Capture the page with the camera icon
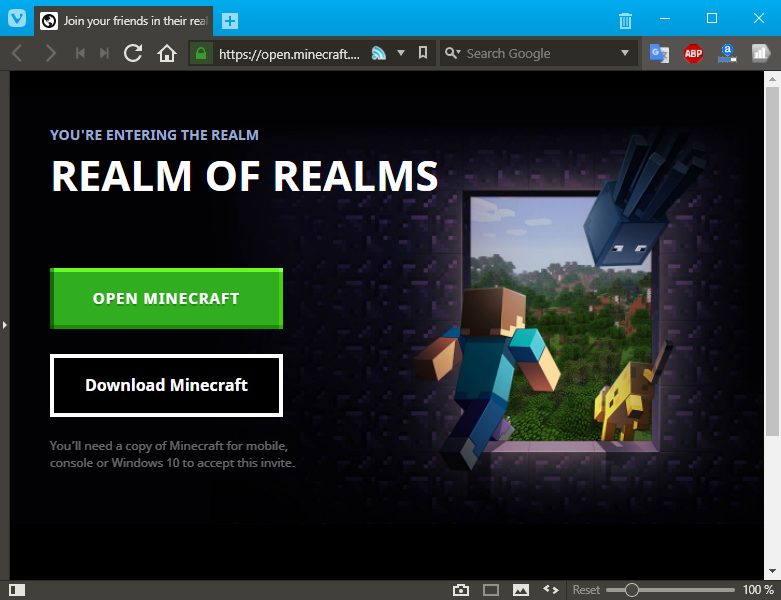Screen dimensions: 781x600 (461, 590)
